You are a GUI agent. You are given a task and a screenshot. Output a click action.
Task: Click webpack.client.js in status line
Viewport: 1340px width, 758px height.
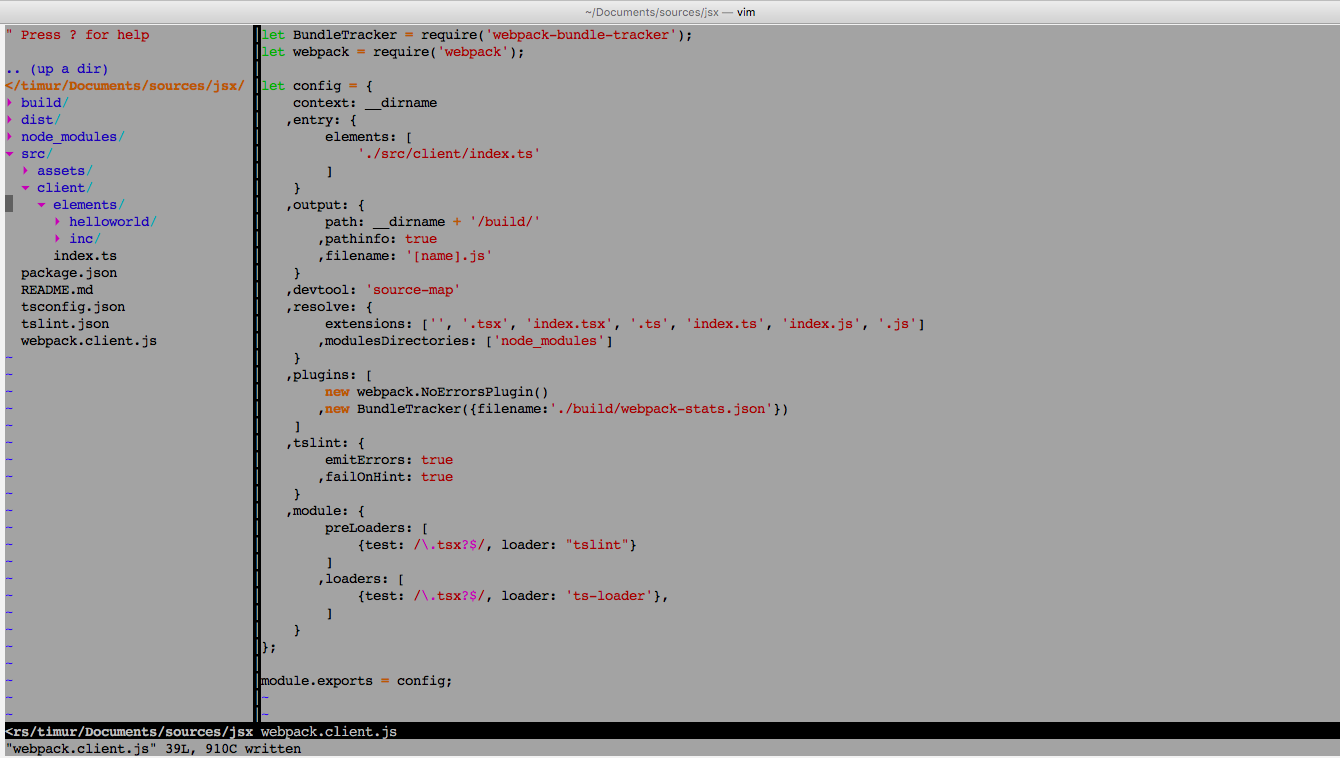pos(329,732)
